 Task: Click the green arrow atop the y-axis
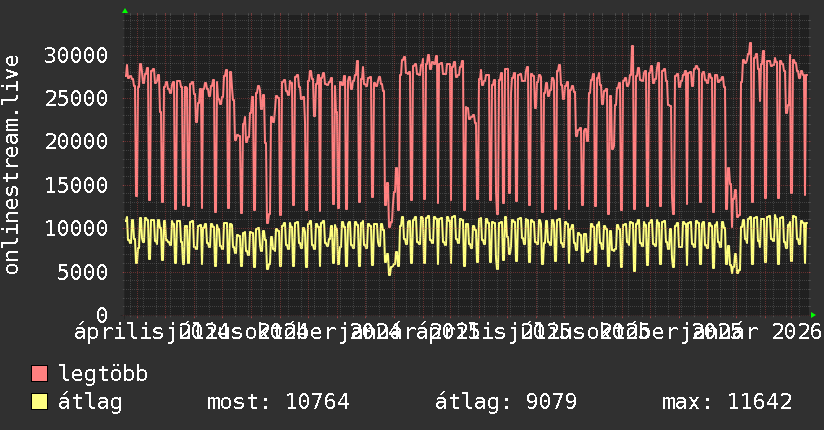click(125, 11)
